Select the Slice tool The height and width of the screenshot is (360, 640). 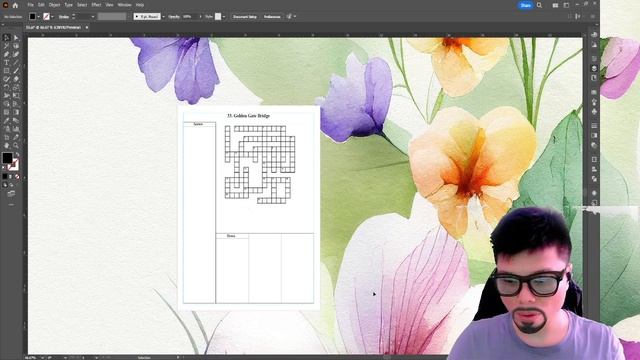point(16,137)
